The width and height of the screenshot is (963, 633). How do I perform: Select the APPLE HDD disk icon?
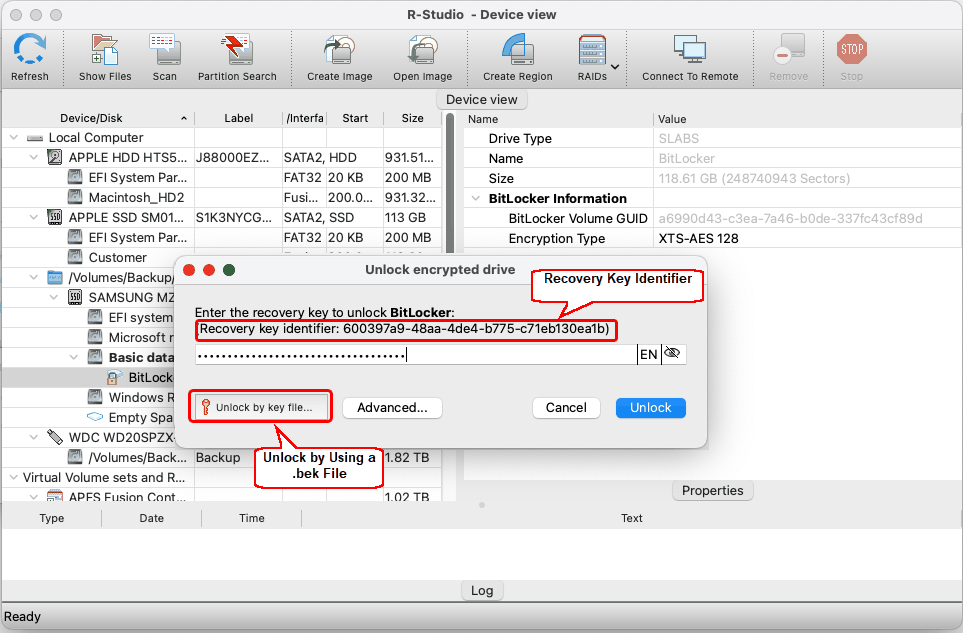click(x=55, y=158)
